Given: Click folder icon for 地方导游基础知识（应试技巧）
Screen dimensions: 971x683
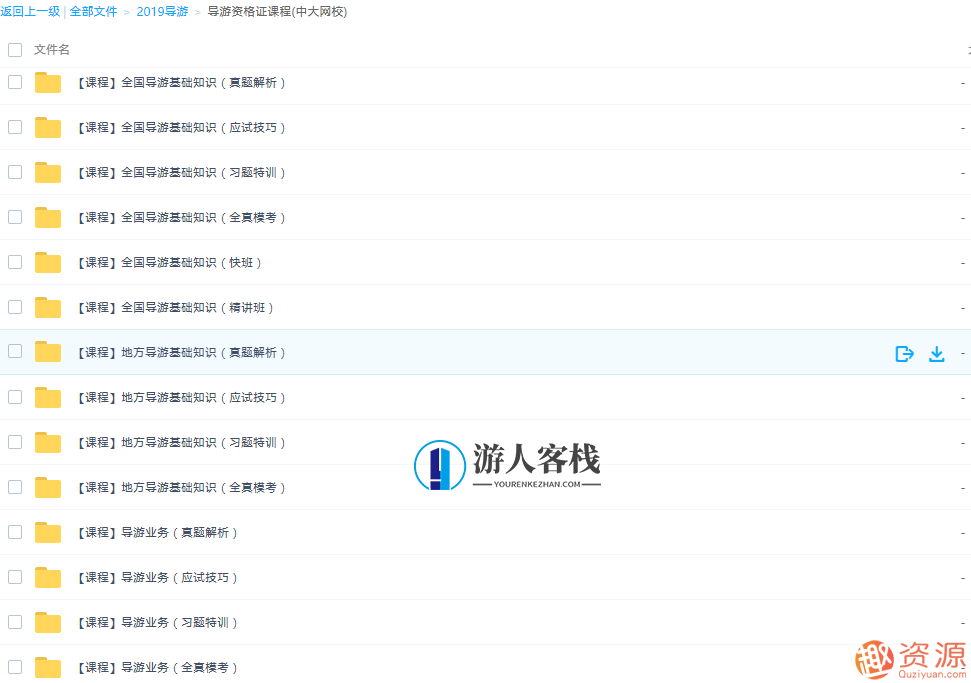Looking at the screenshot, I should (x=47, y=397).
